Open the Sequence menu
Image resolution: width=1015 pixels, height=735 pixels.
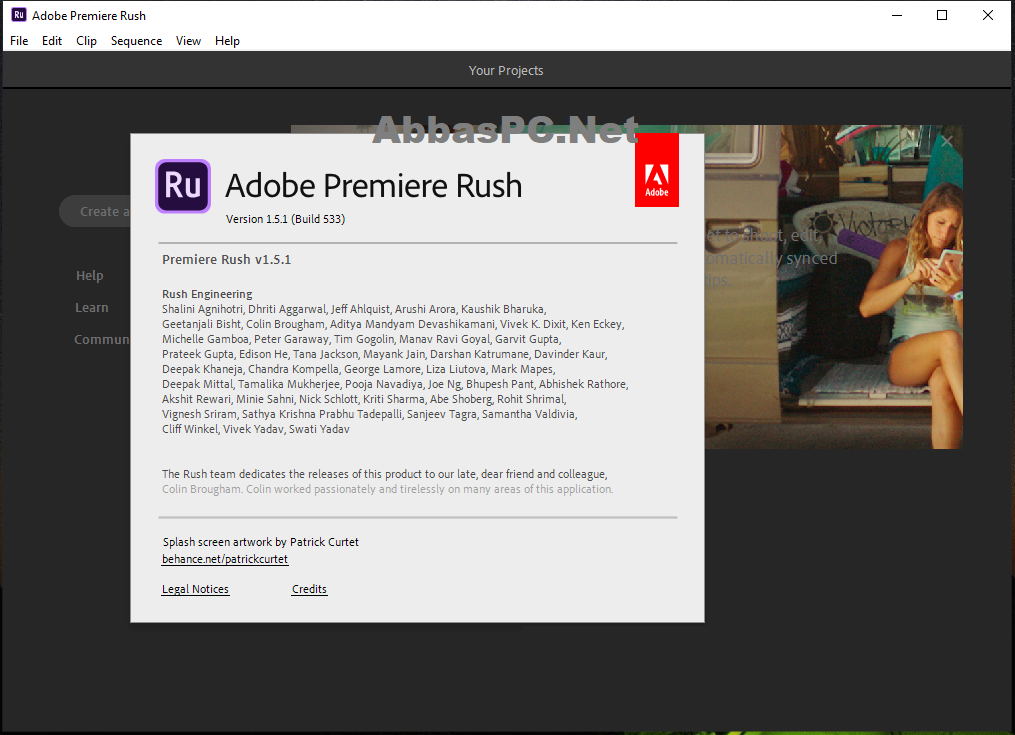(136, 41)
